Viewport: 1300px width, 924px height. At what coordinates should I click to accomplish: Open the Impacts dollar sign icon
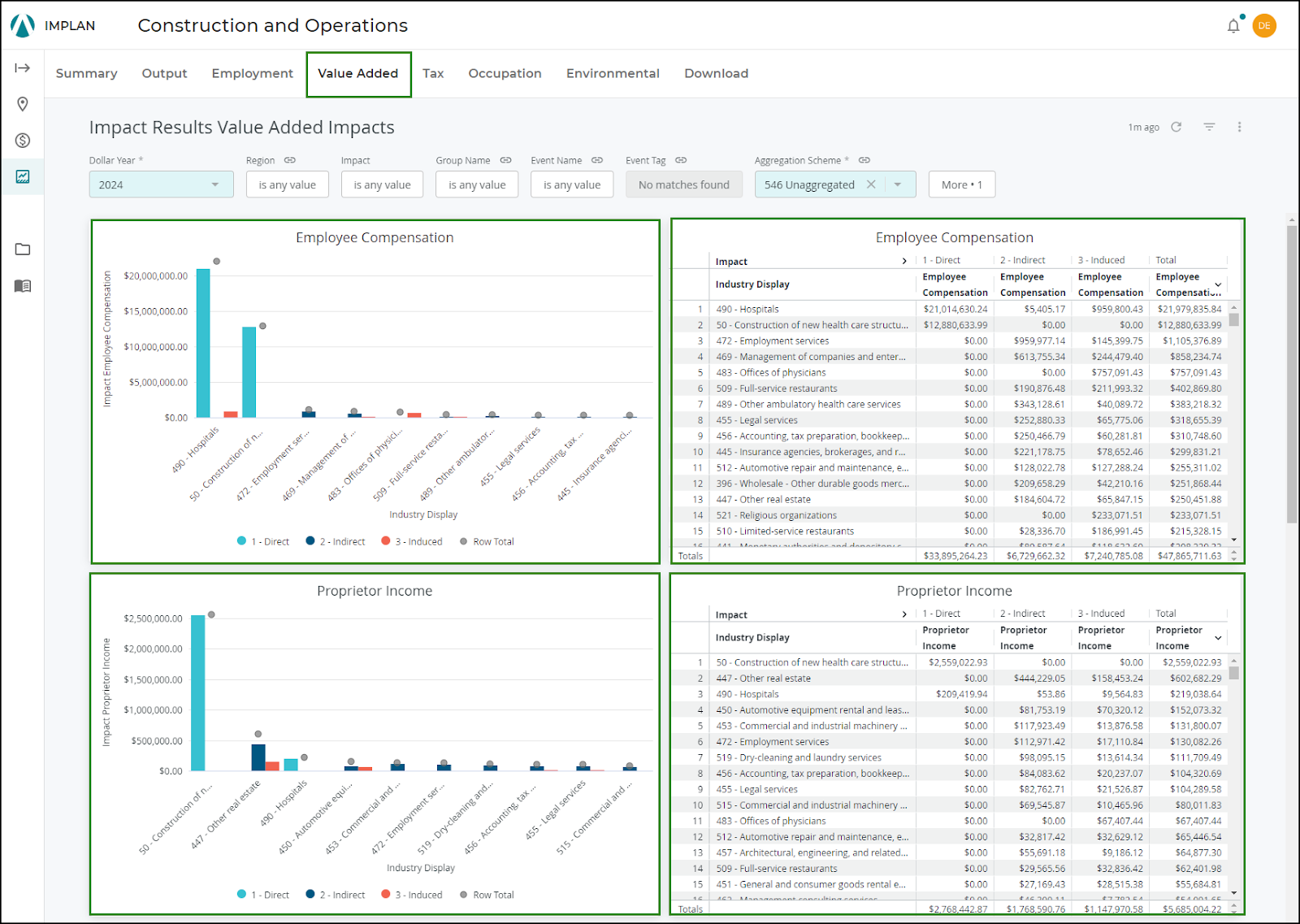click(23, 141)
